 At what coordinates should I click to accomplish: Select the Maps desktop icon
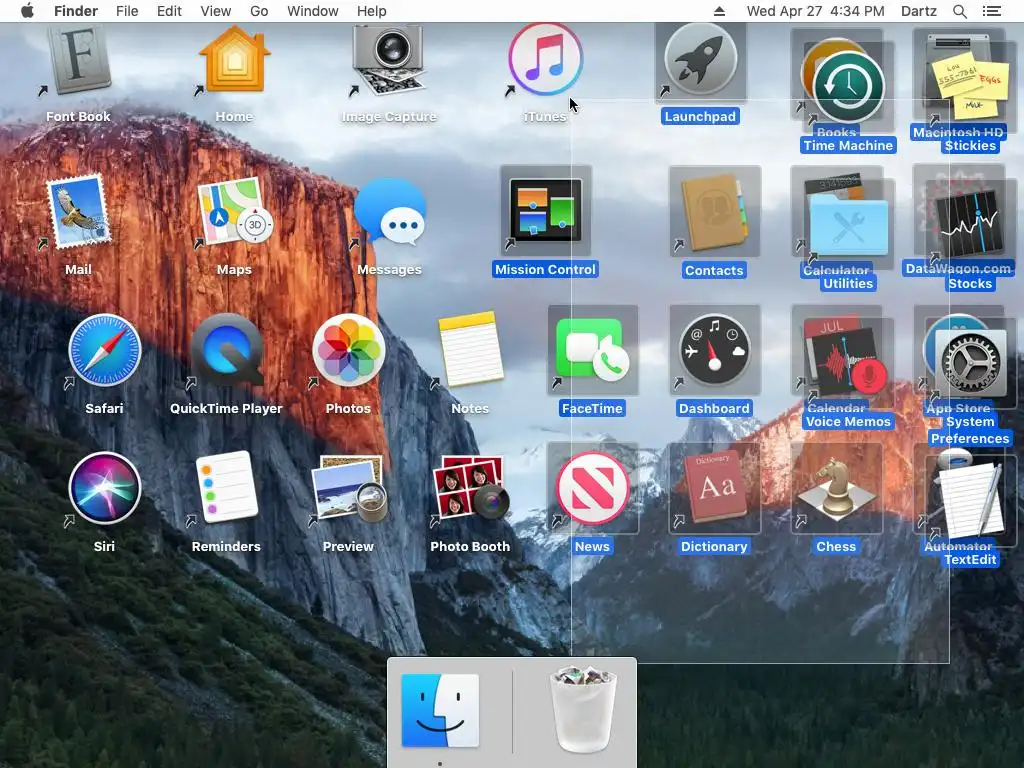[234, 212]
